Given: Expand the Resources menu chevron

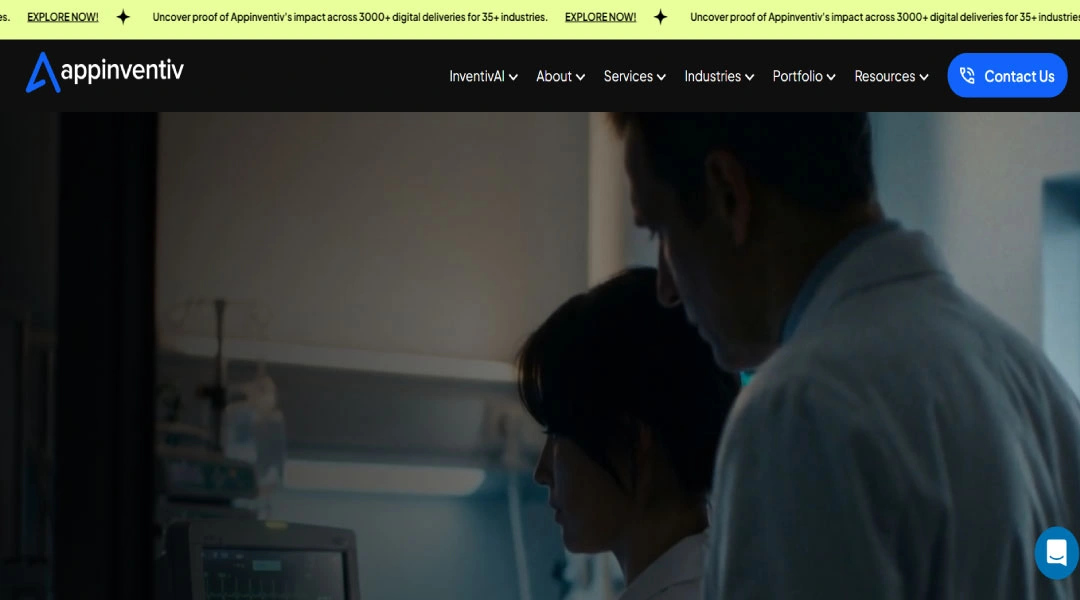Looking at the screenshot, I should 924,77.
